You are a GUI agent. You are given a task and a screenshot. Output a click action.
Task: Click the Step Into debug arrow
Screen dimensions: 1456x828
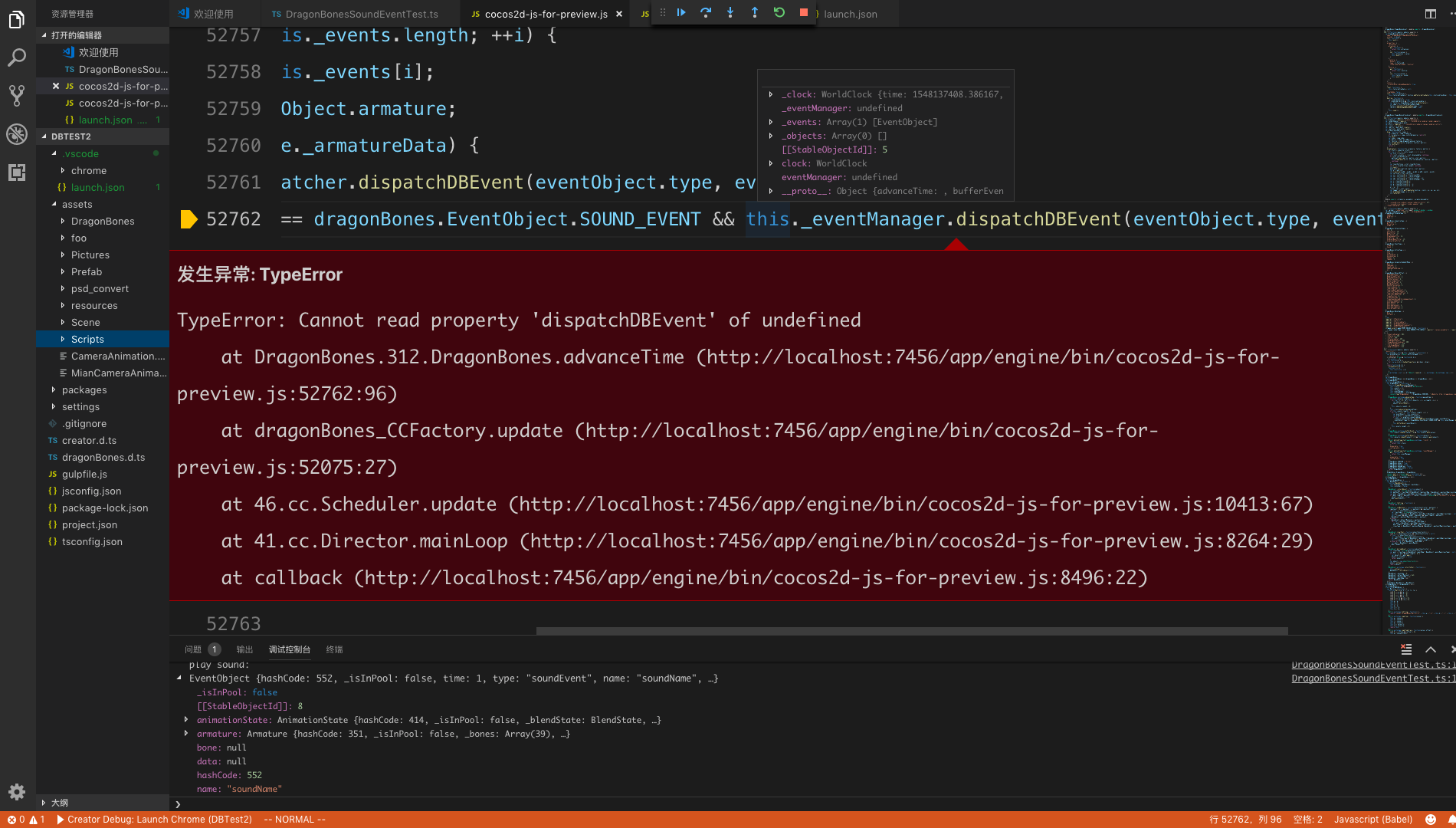click(730, 12)
